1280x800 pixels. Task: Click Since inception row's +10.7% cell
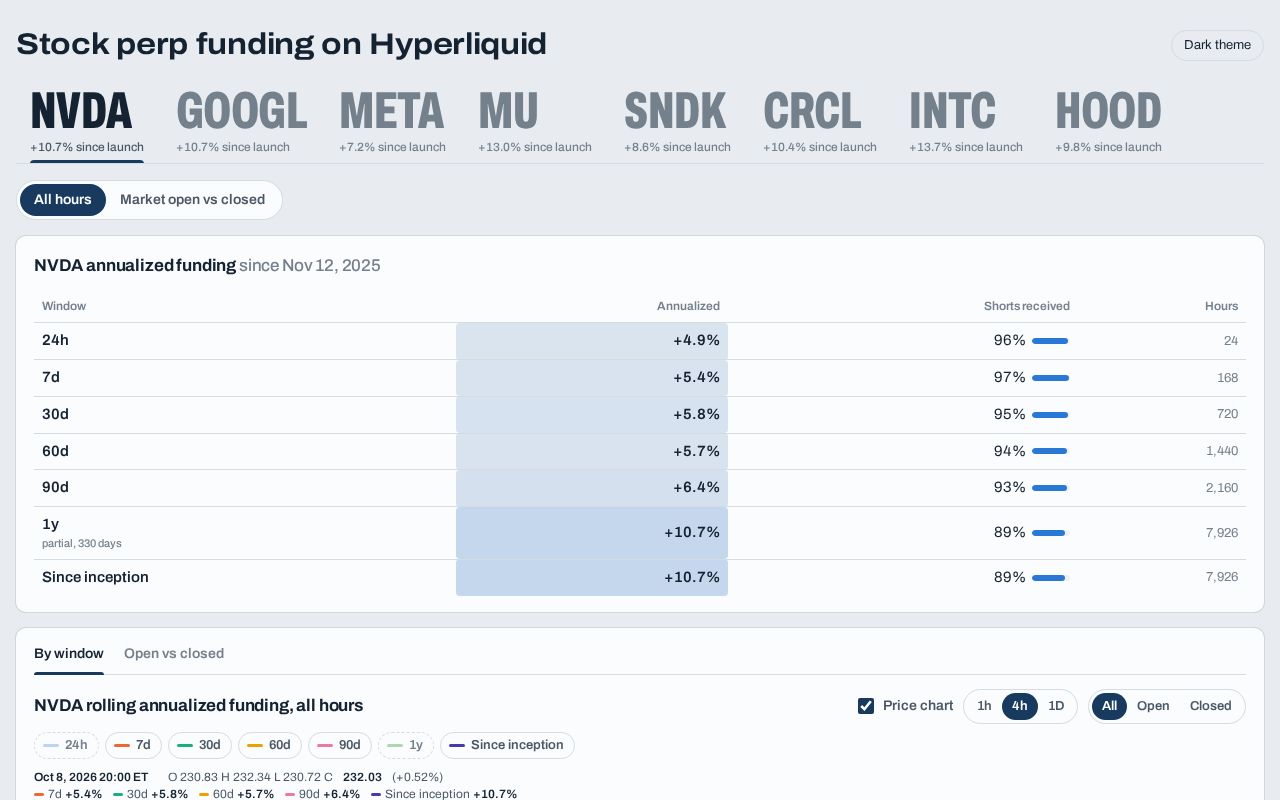[x=592, y=578]
